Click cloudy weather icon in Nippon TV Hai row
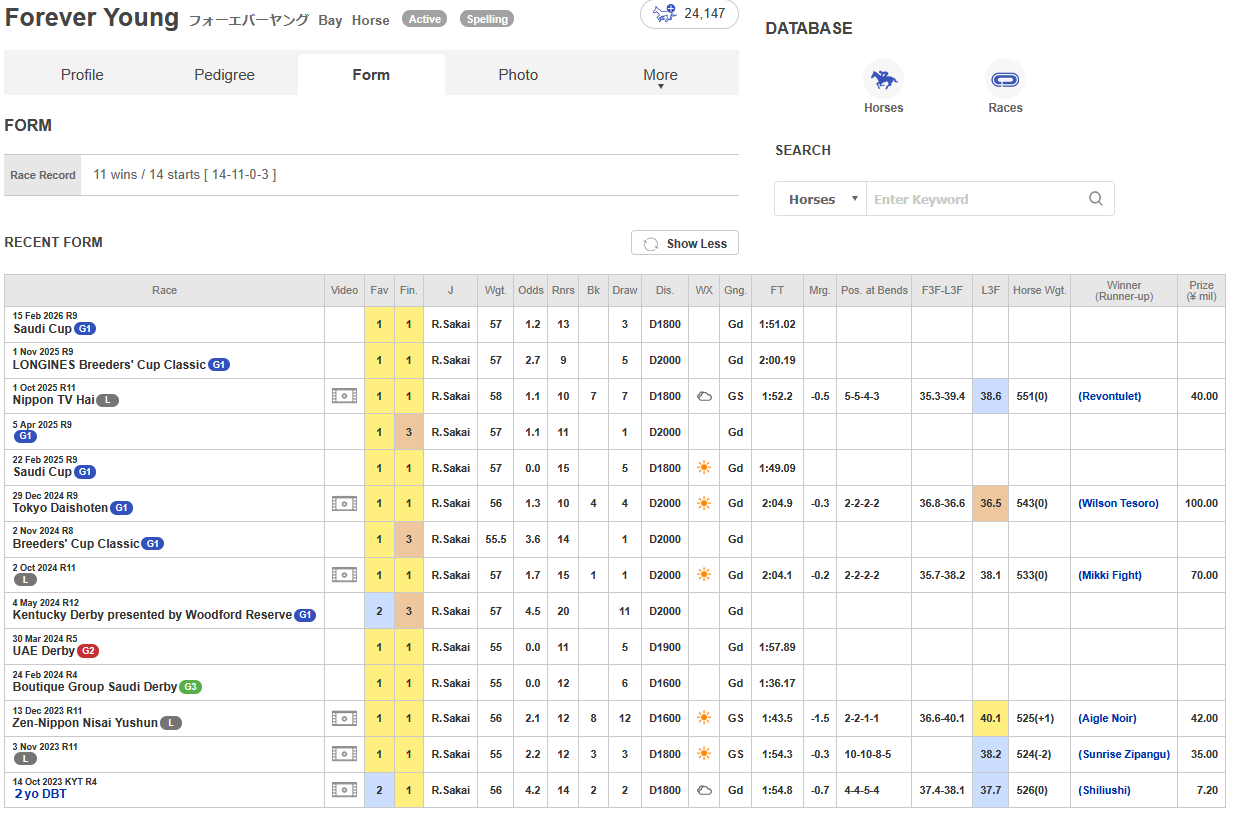The height and width of the screenshot is (826, 1239). pos(704,396)
